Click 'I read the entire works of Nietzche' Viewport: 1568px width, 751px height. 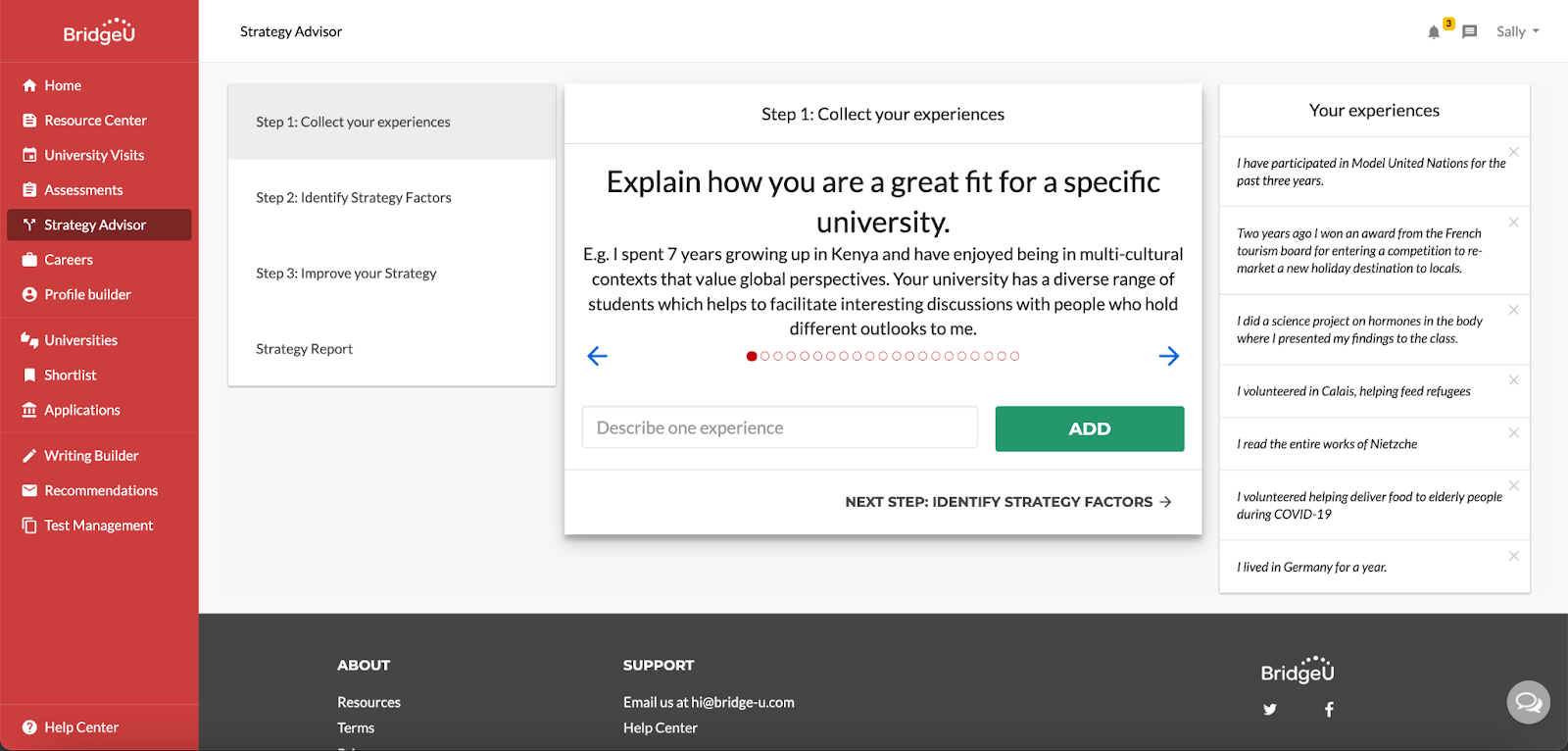[x=1327, y=444]
